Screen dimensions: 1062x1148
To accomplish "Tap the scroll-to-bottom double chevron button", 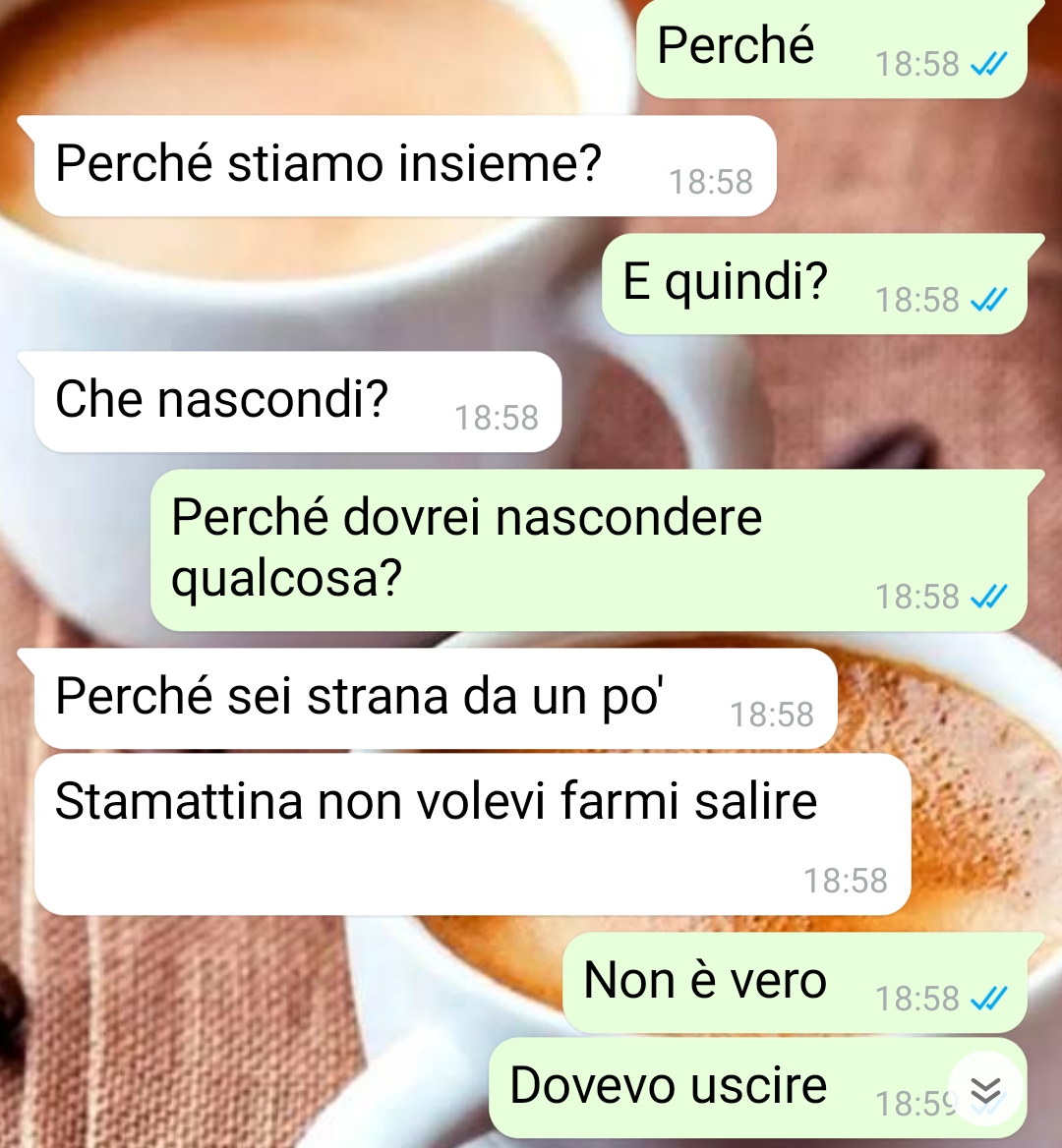I will (986, 1090).
